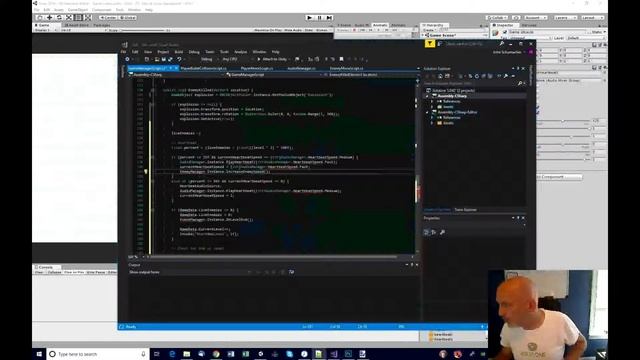Open Visual Studio Edit menu
The width and height of the screenshot is (640, 360).
click(x=135, y=52)
